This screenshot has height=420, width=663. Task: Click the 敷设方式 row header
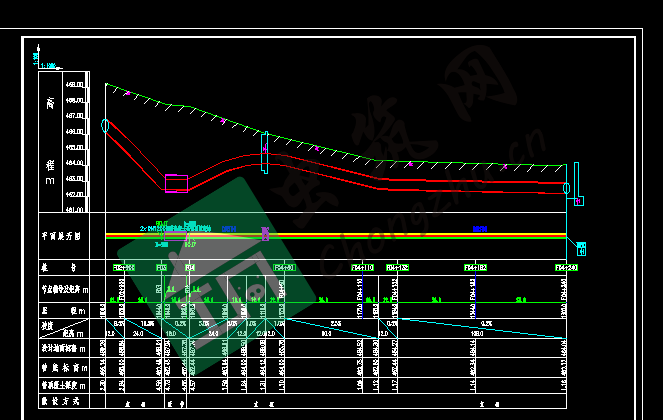tap(60, 400)
